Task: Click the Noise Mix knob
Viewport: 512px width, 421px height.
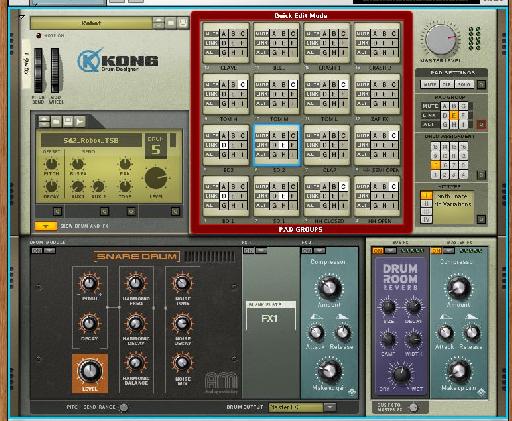Action: tap(182, 363)
